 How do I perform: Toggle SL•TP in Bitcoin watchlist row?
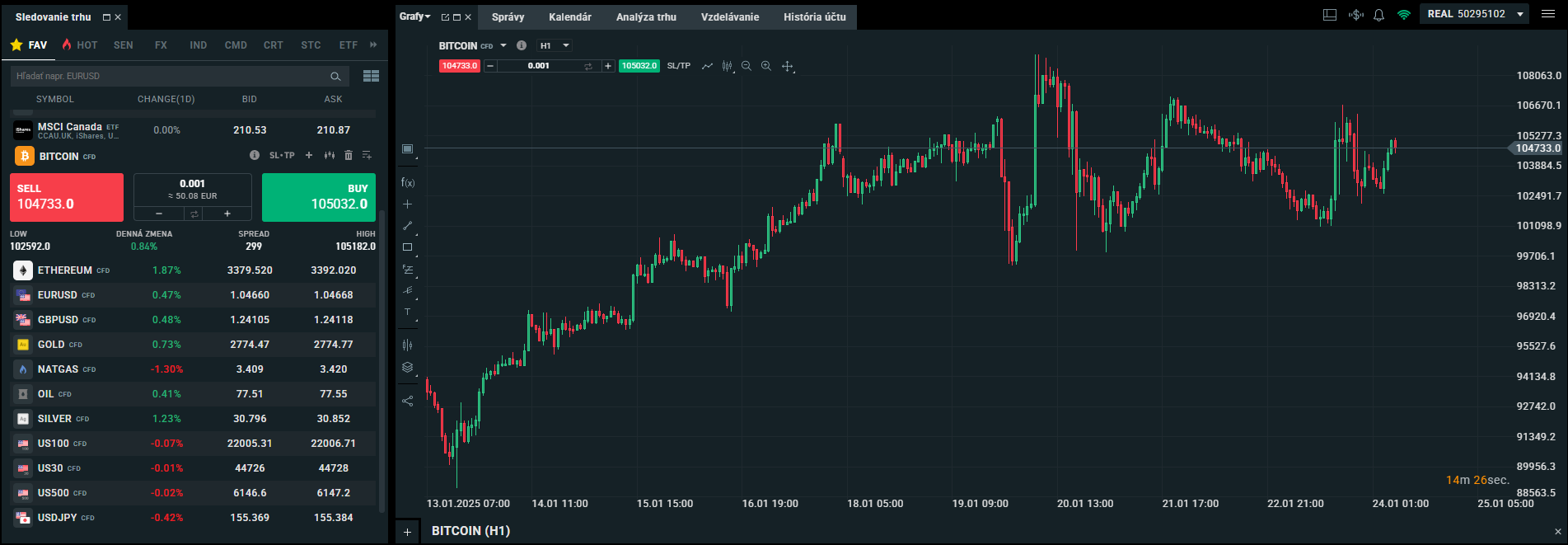(x=282, y=155)
